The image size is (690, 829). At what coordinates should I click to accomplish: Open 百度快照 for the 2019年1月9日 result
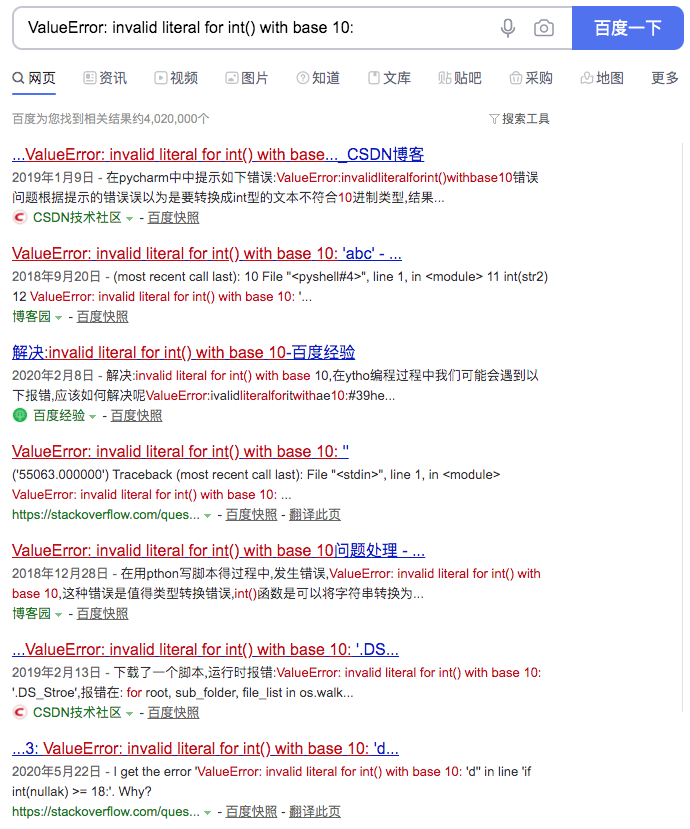(173, 217)
